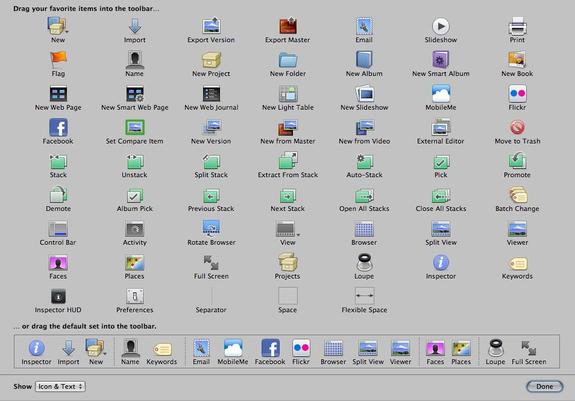Select the Inspector HUD icon

tap(58, 296)
